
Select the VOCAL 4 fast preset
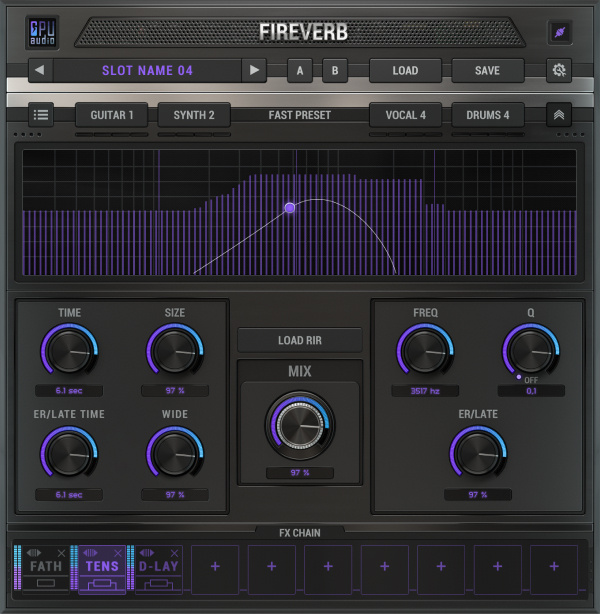click(405, 115)
